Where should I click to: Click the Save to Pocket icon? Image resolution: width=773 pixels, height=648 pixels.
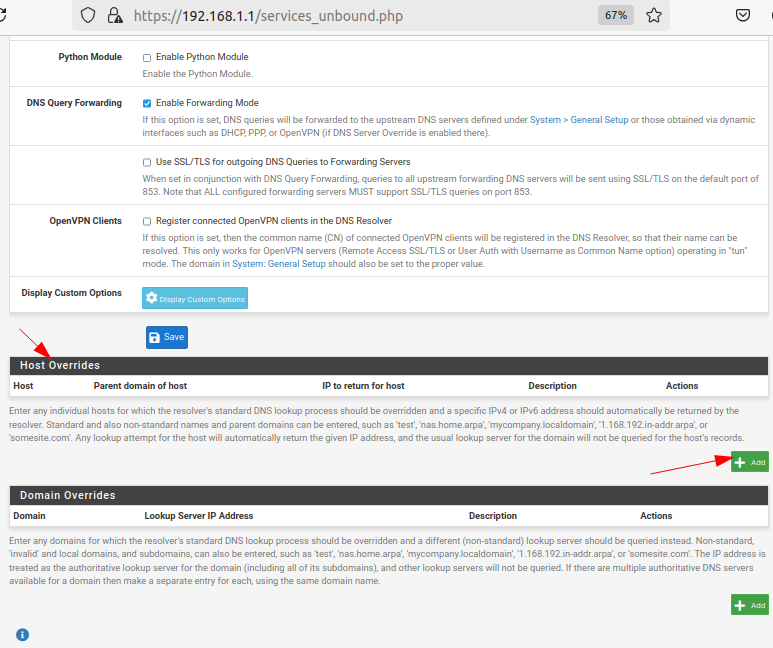[x=743, y=16]
